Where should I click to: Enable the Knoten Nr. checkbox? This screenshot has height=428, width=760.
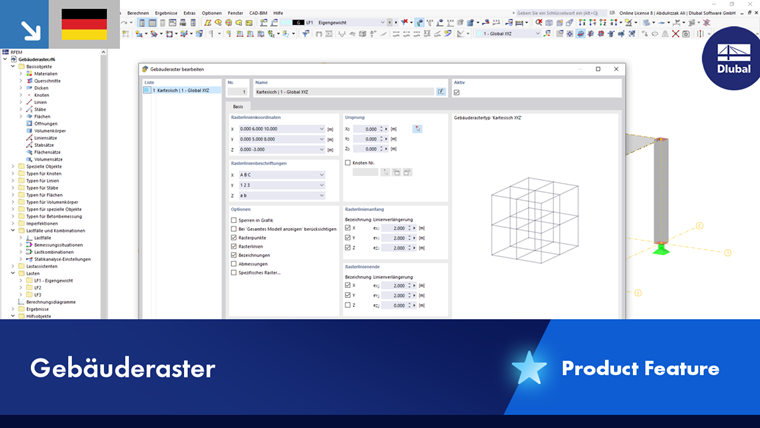(348, 163)
